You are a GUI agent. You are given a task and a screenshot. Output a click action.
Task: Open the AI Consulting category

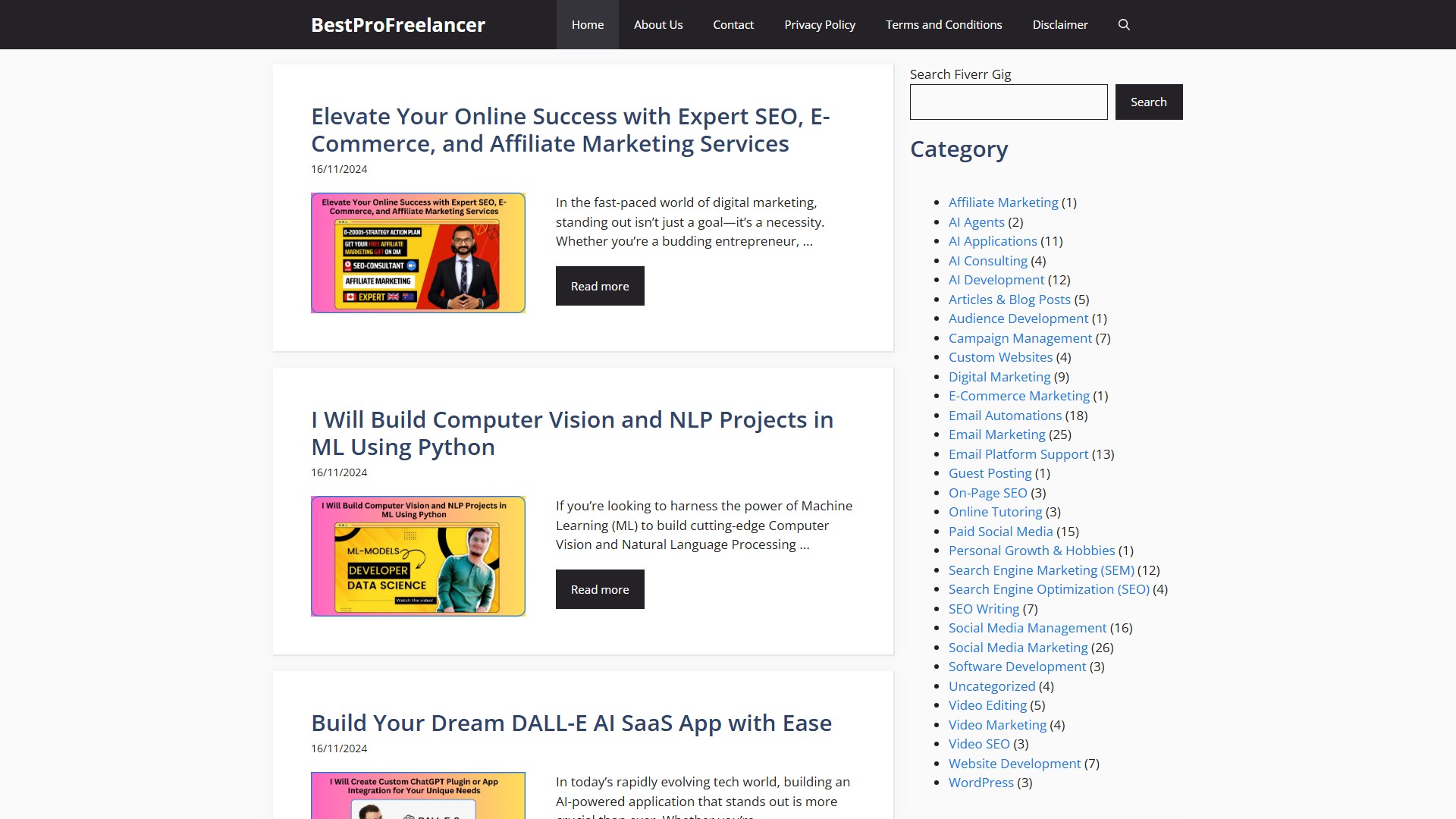[988, 261]
